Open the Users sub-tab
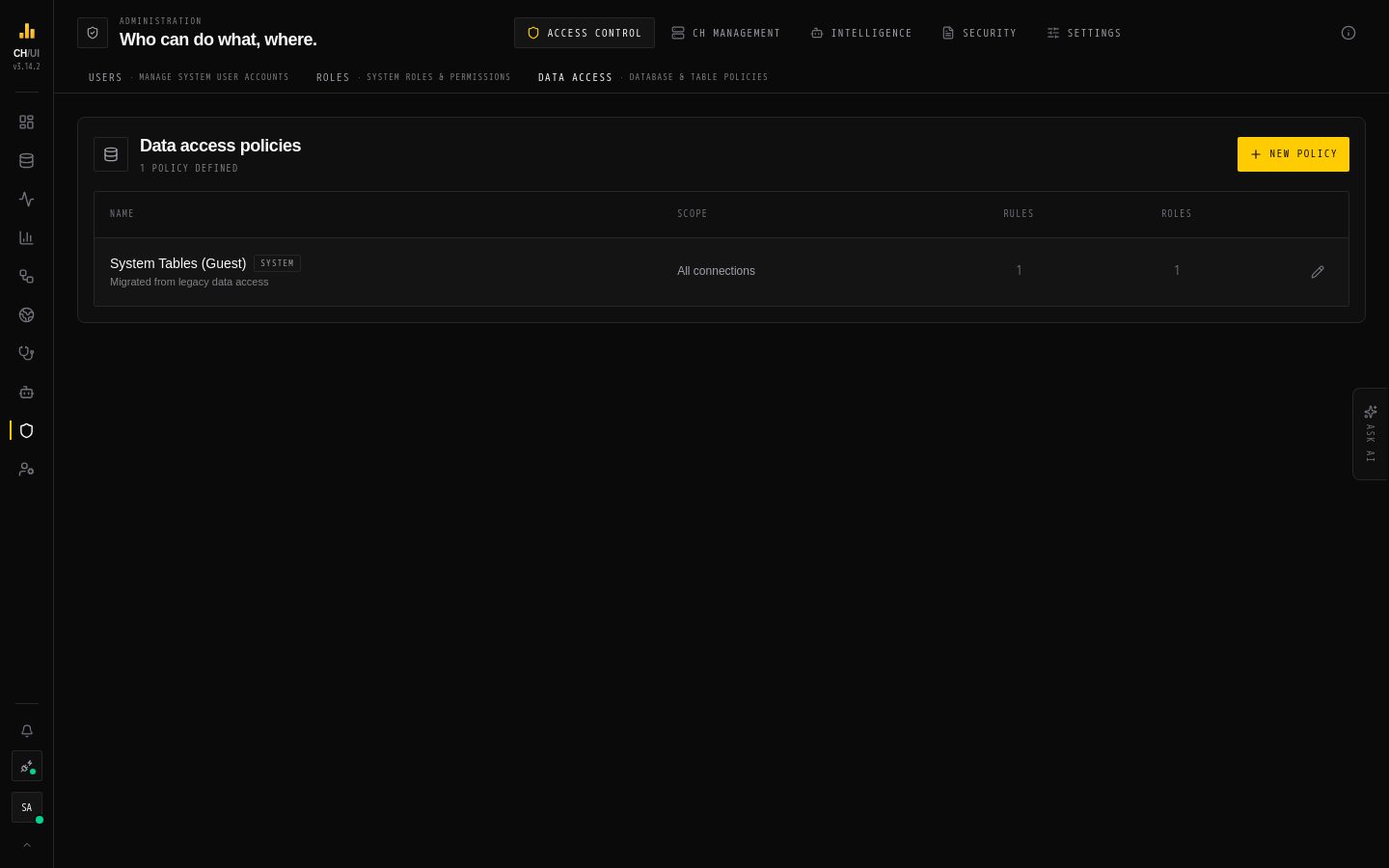This screenshot has height=868, width=1389. pyautogui.click(x=189, y=77)
